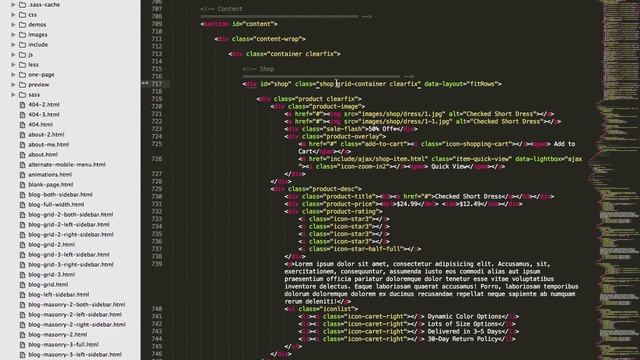Open blog-grid-2.html file
Image resolution: width=640 pixels, height=360 pixels.
click(x=51, y=244)
